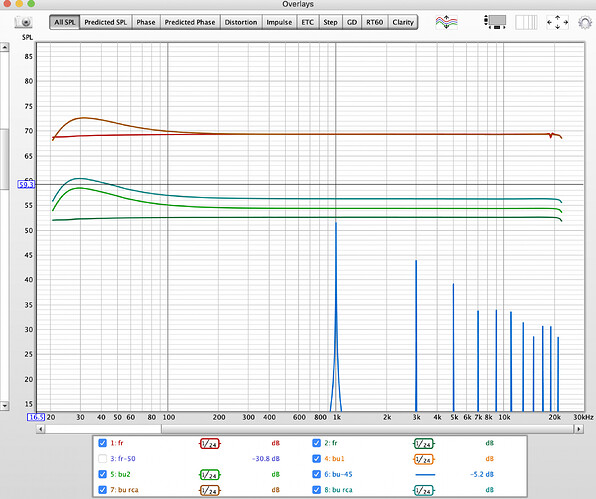The image size is (596, 499).
Task: Click the separate traces icon
Action: 446,22
